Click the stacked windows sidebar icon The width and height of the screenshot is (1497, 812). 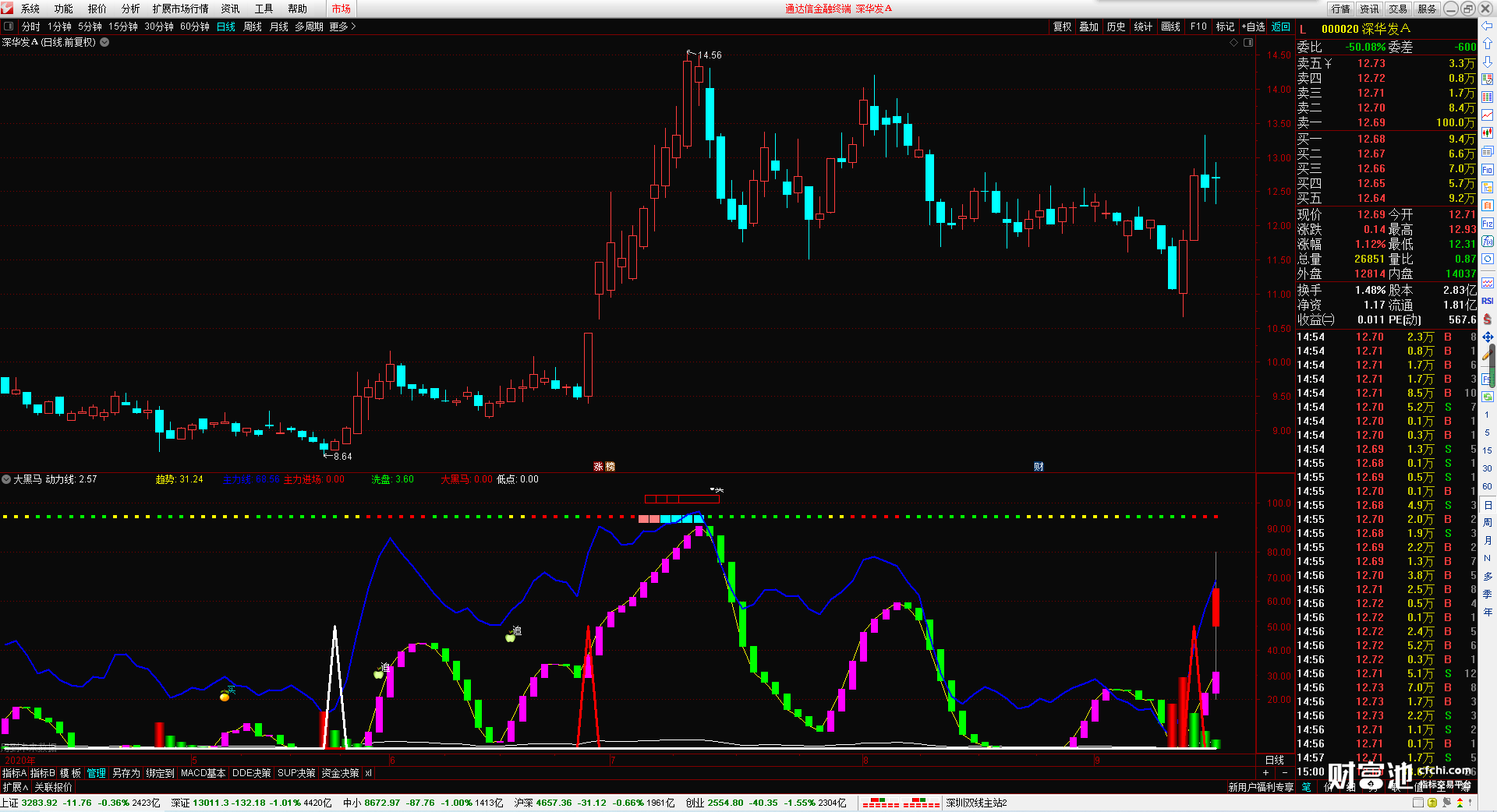pos(1488,151)
